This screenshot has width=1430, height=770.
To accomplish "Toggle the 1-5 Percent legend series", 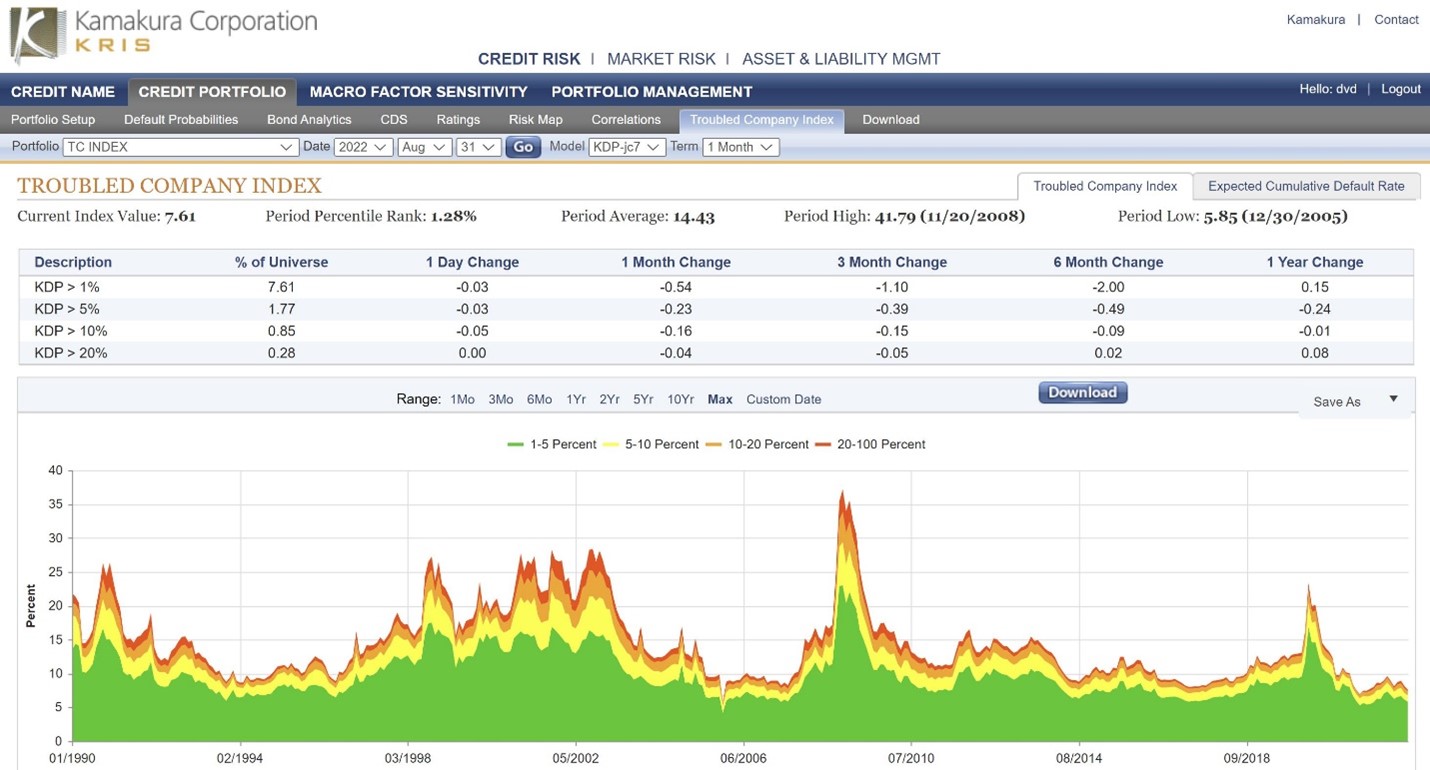I will 552,444.
